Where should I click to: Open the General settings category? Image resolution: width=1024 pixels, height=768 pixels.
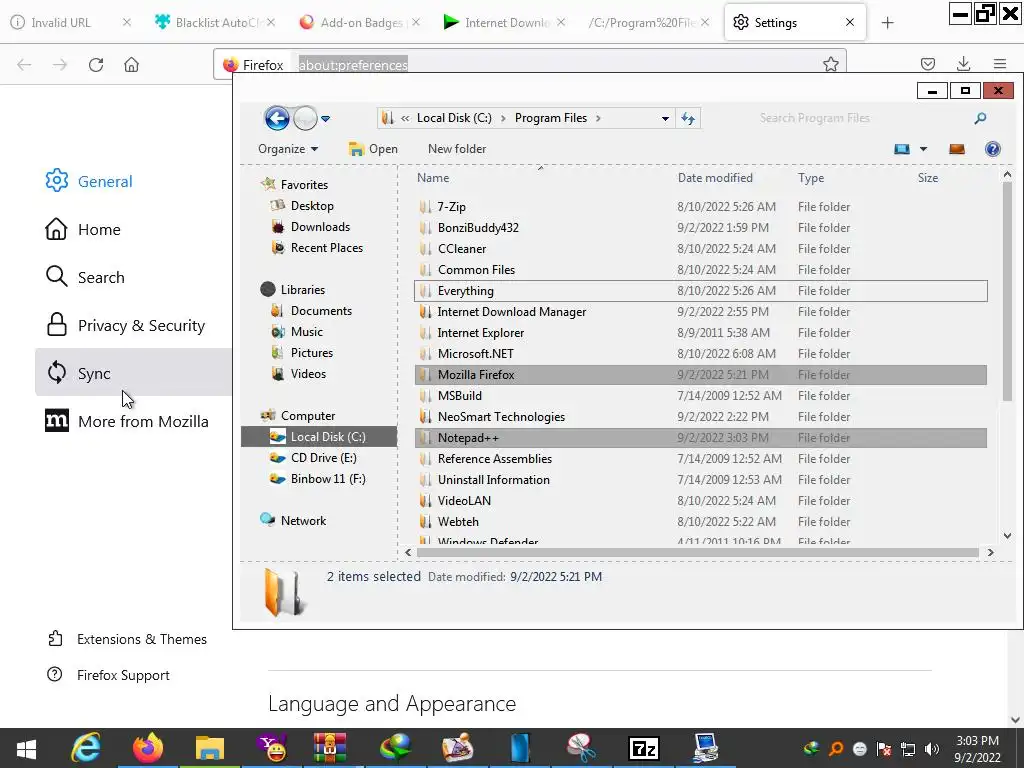[89, 181]
